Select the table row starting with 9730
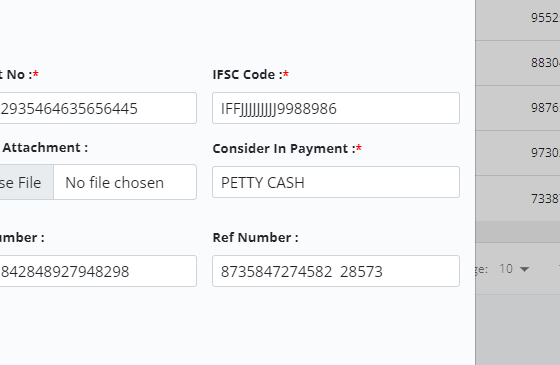 point(518,153)
